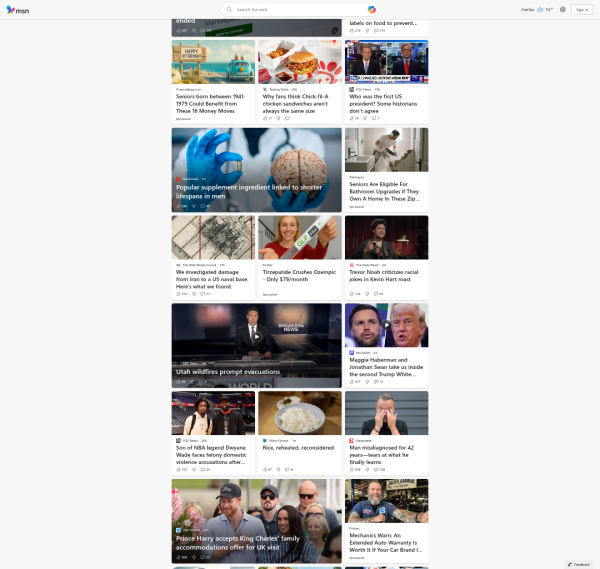The width and height of the screenshot is (600, 569).
Task: Dislike the Maggie Haberman story
Action: 367,382
